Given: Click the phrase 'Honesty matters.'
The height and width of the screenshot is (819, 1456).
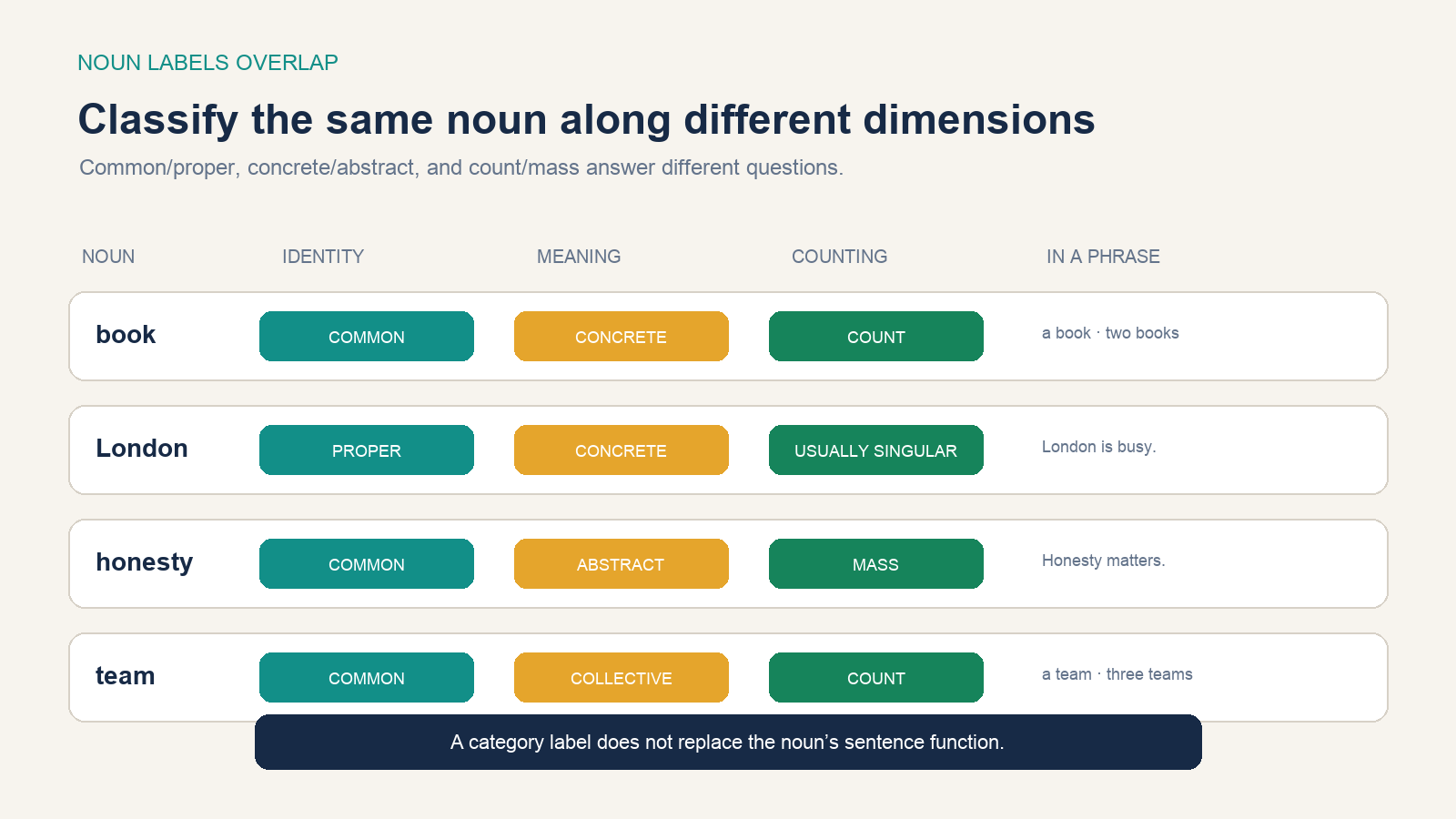Looking at the screenshot, I should click(1104, 561).
